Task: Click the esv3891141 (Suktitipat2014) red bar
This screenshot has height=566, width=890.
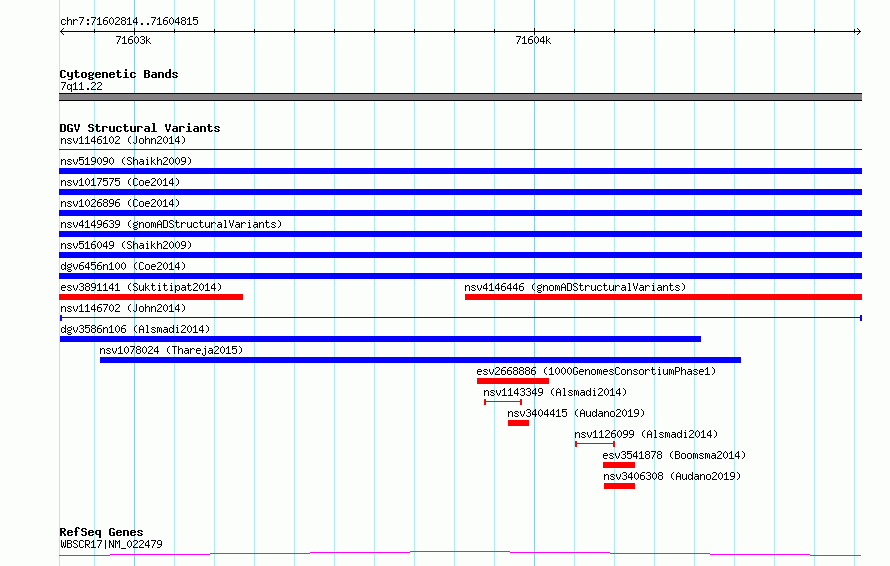Action: 151,297
